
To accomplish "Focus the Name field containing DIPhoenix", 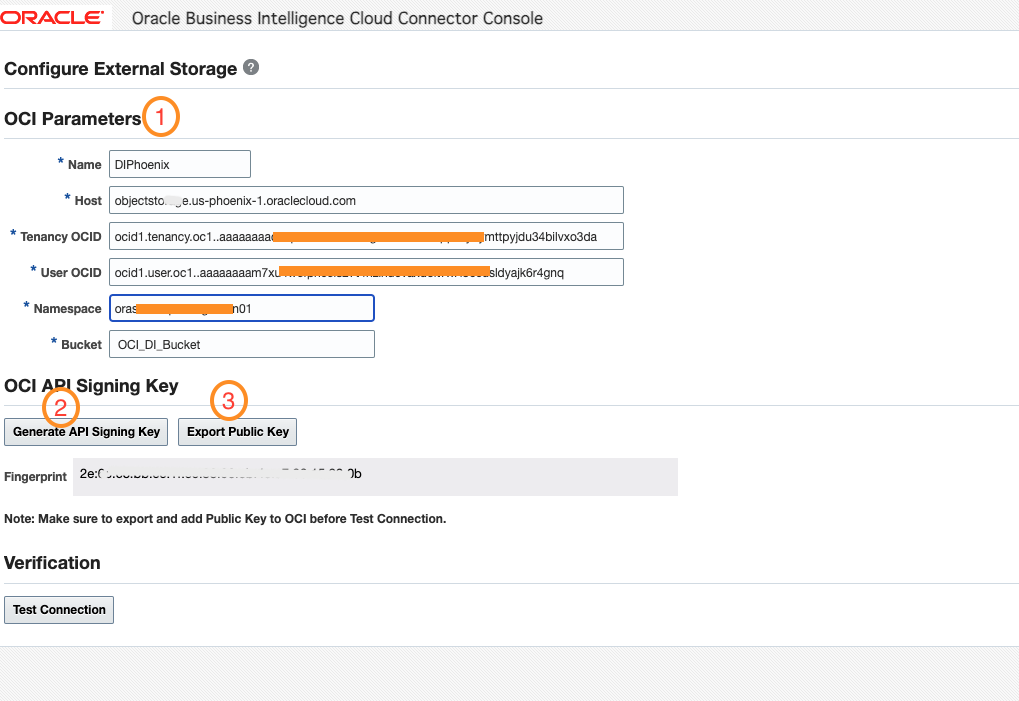I will 179,164.
